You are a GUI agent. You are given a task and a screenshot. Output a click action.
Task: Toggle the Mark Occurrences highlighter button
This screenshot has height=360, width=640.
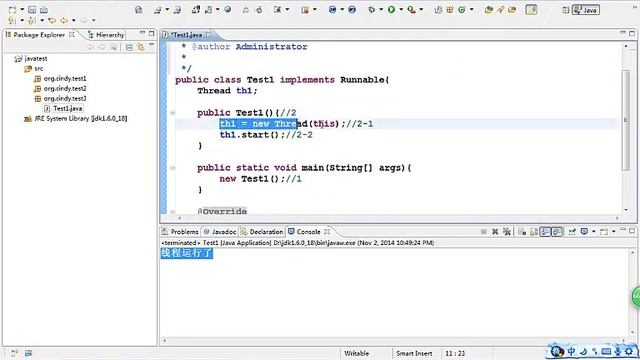click(531, 9)
